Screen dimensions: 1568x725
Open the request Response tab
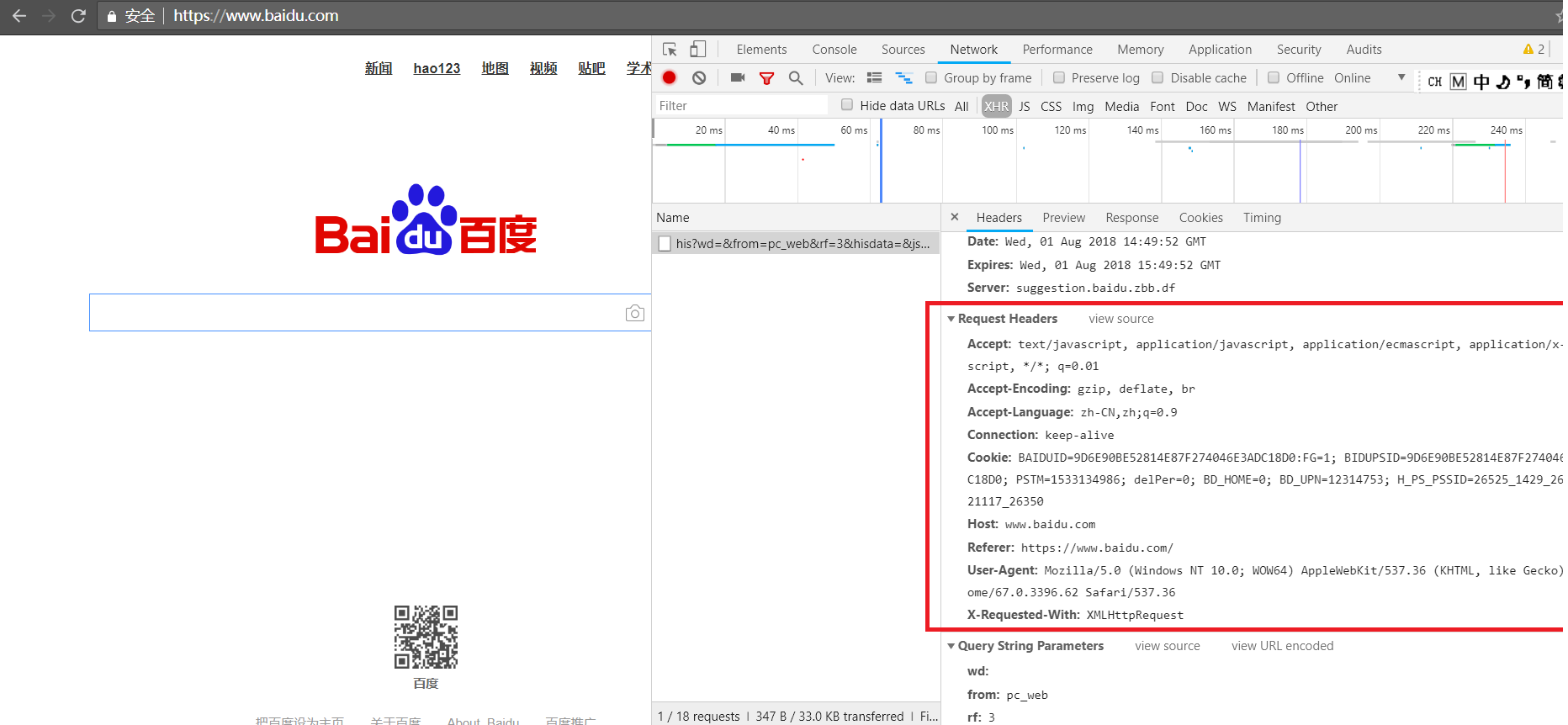pyautogui.click(x=1132, y=218)
